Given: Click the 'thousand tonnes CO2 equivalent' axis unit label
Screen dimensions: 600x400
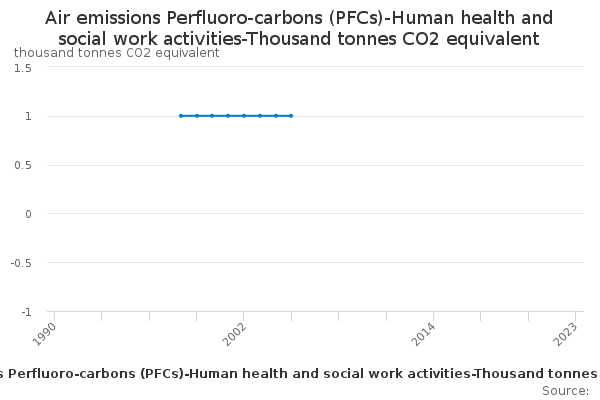Looking at the screenshot, I should click(117, 52).
